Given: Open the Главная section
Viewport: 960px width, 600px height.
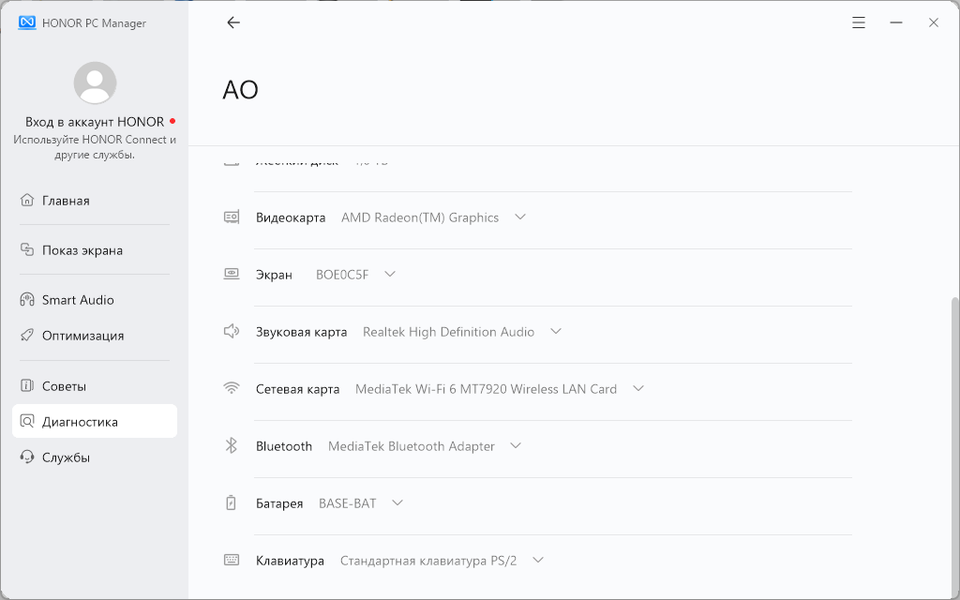Looking at the screenshot, I should click(66, 201).
